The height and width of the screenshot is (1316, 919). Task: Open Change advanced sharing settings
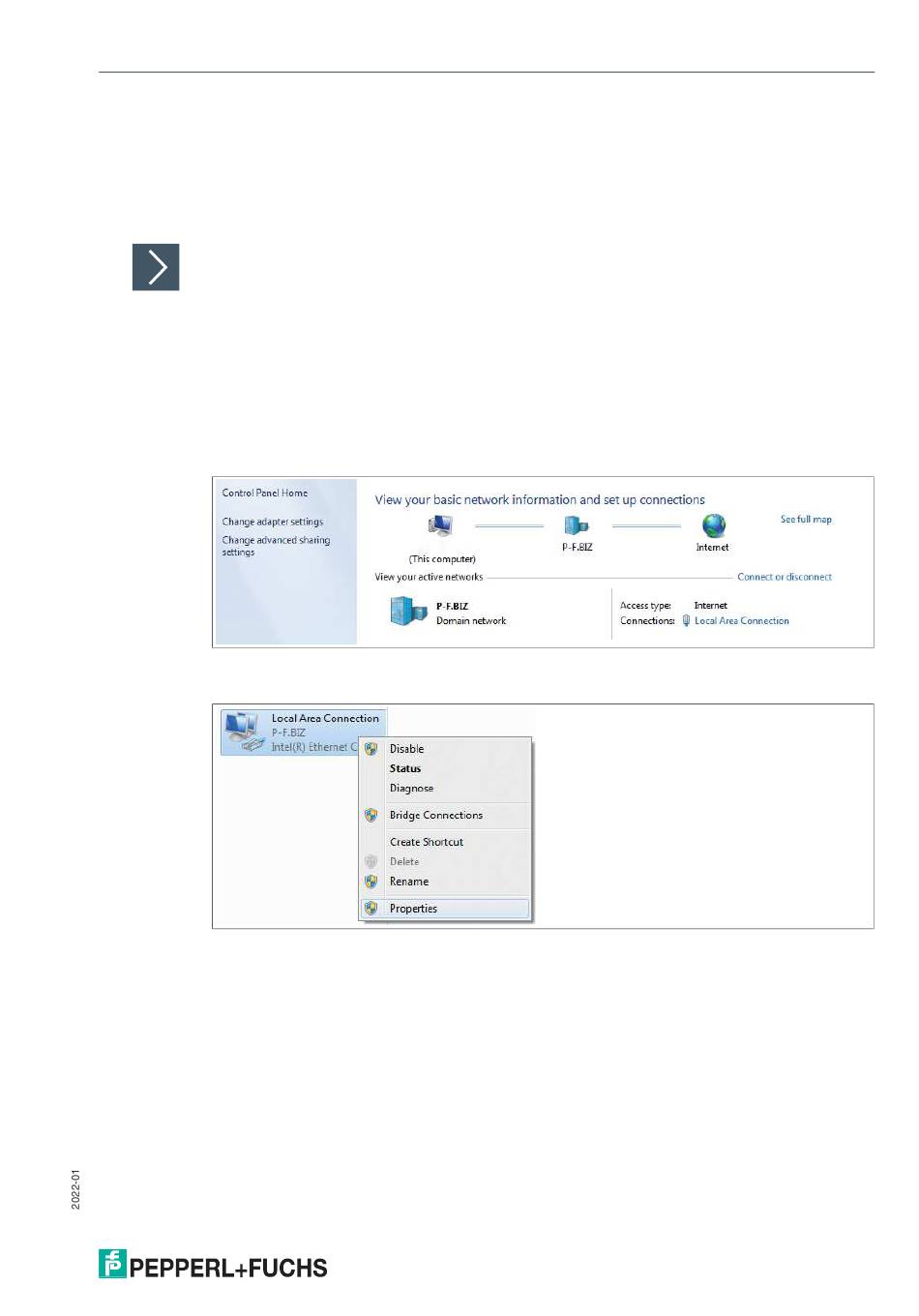276,546
